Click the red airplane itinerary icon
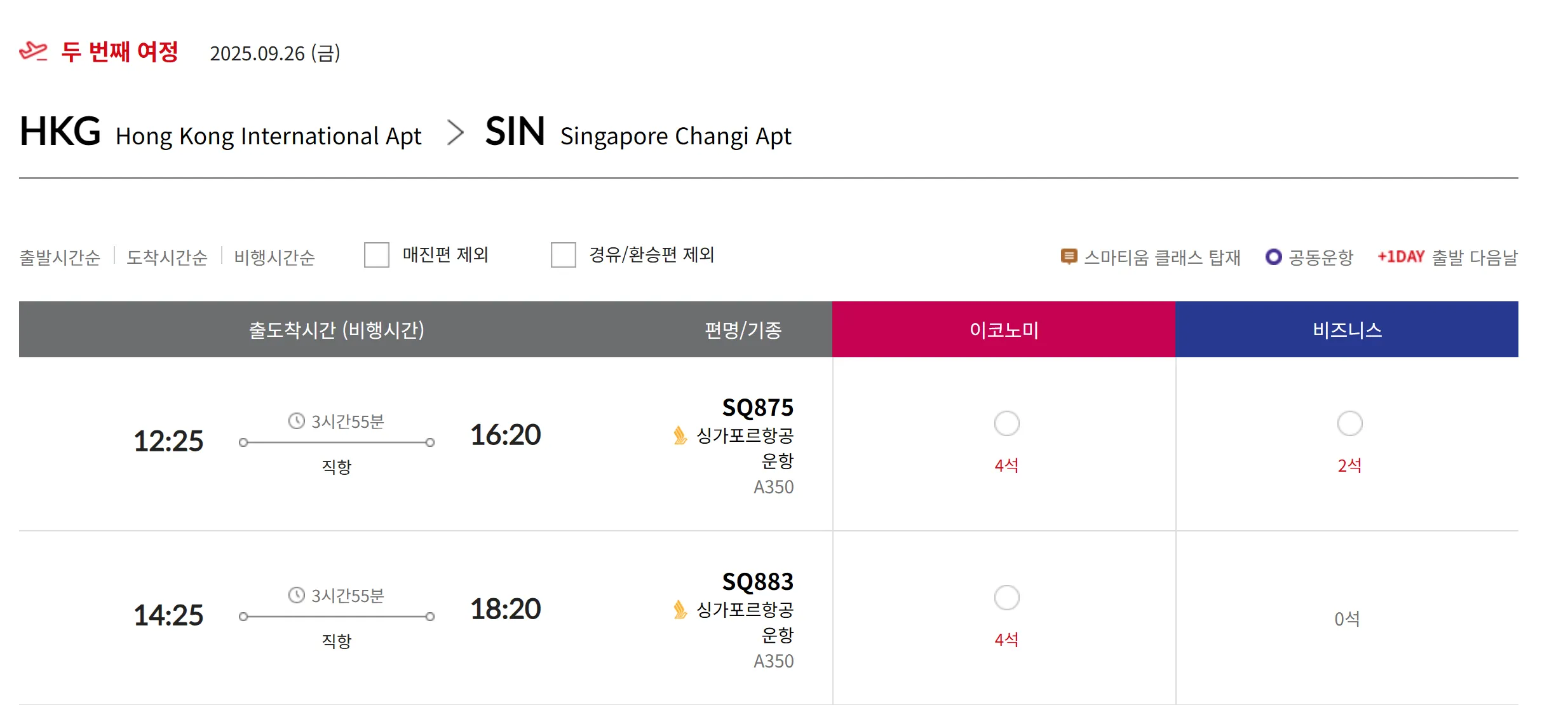Viewport: 1568px width, 705px height. pos(34,51)
